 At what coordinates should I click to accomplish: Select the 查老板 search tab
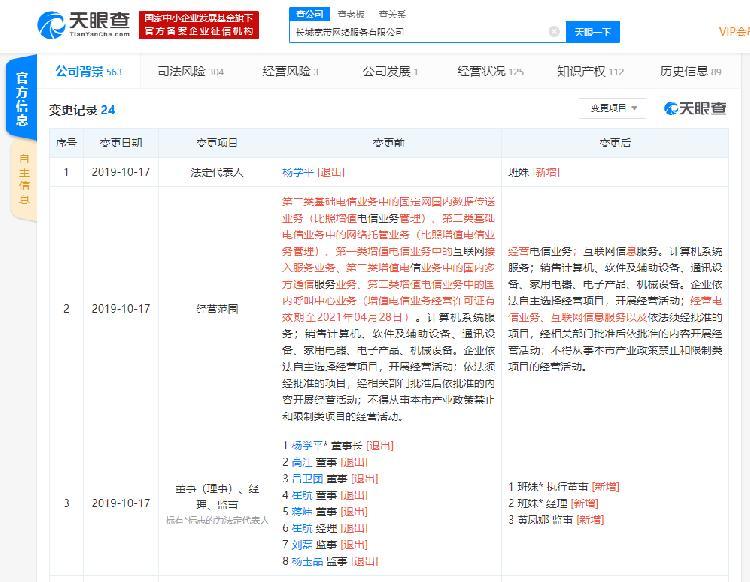coord(351,14)
